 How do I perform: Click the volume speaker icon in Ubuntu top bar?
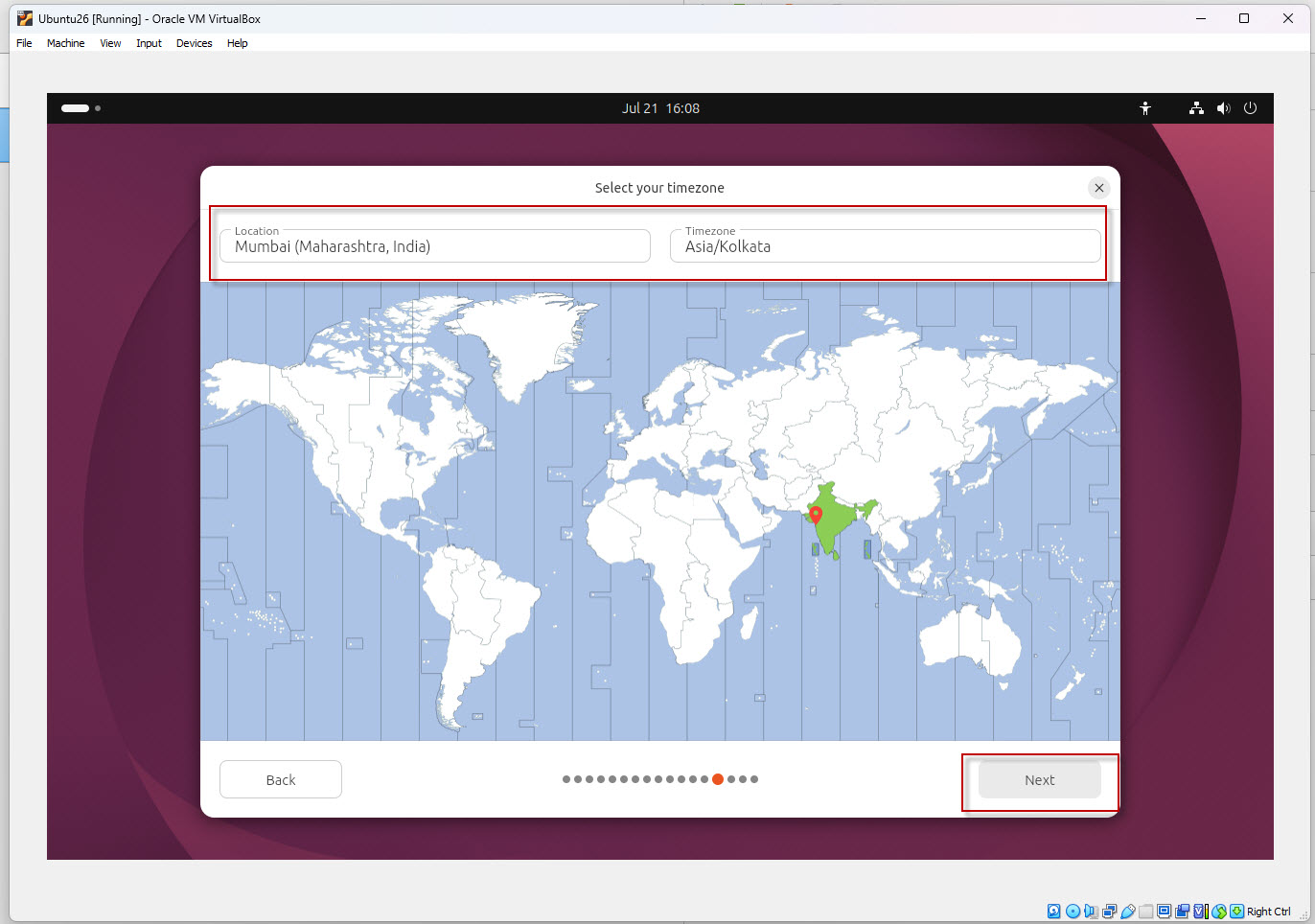click(x=1223, y=108)
